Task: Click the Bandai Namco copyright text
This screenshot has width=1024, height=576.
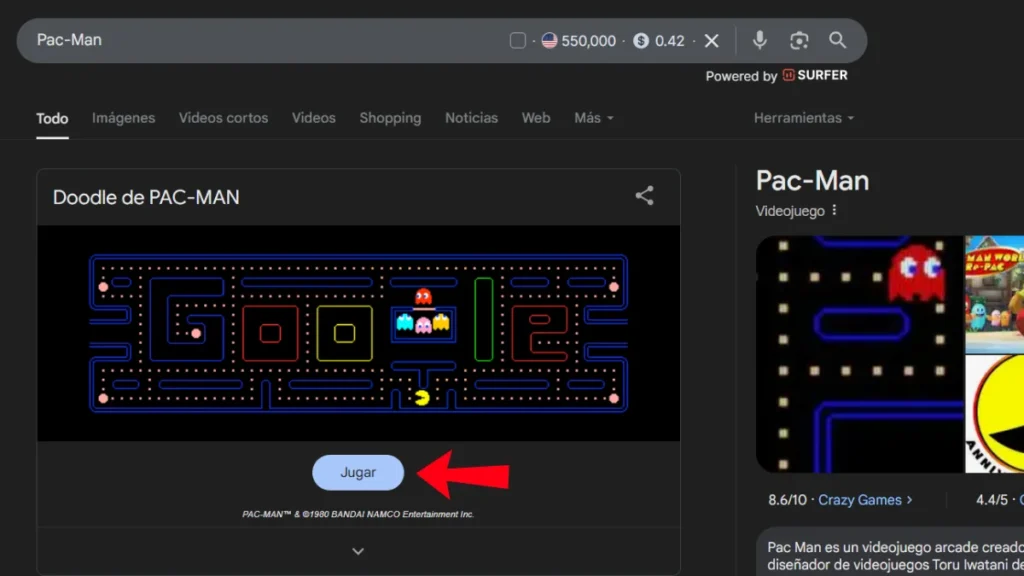Action: pyautogui.click(x=358, y=515)
